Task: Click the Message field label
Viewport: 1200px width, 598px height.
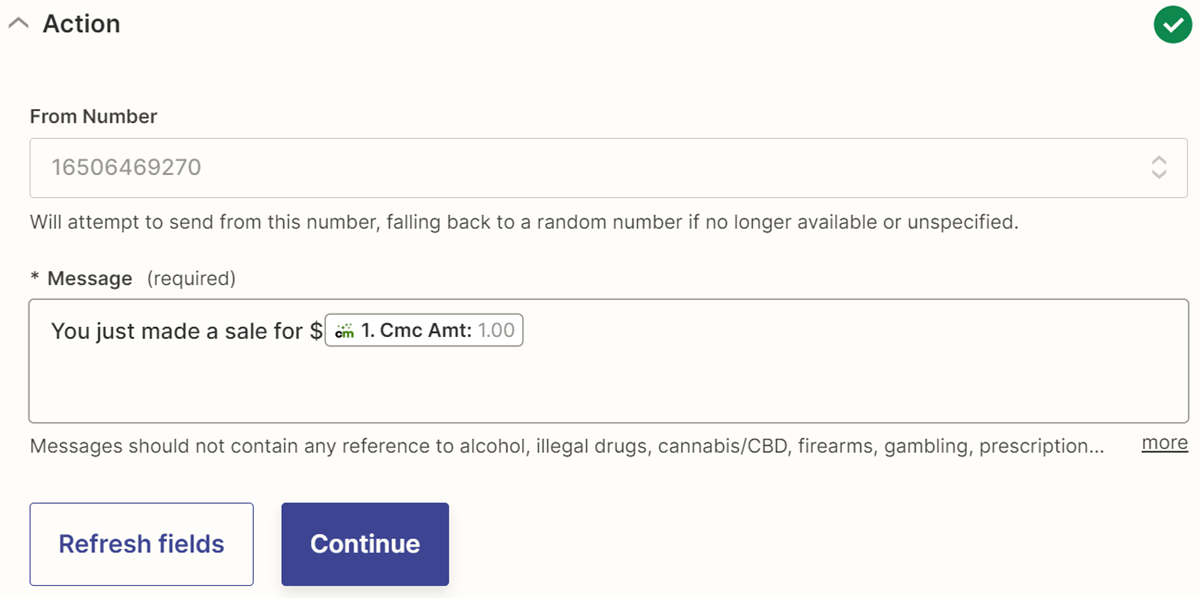Action: pos(89,279)
